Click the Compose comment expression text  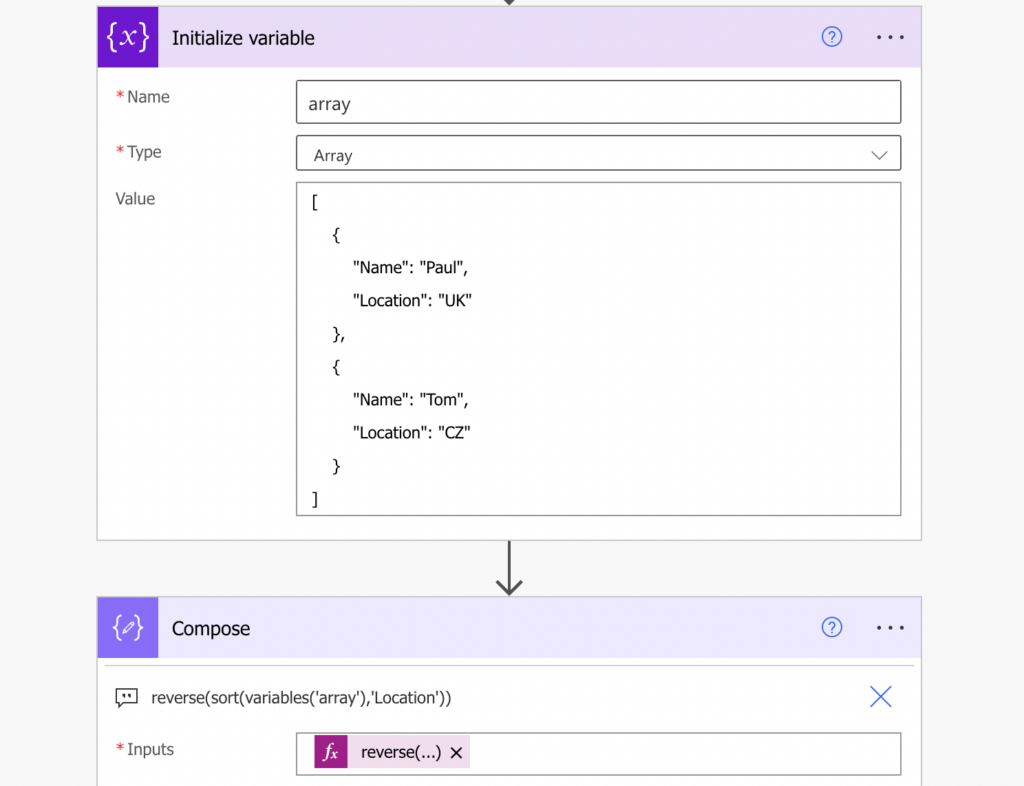301,698
